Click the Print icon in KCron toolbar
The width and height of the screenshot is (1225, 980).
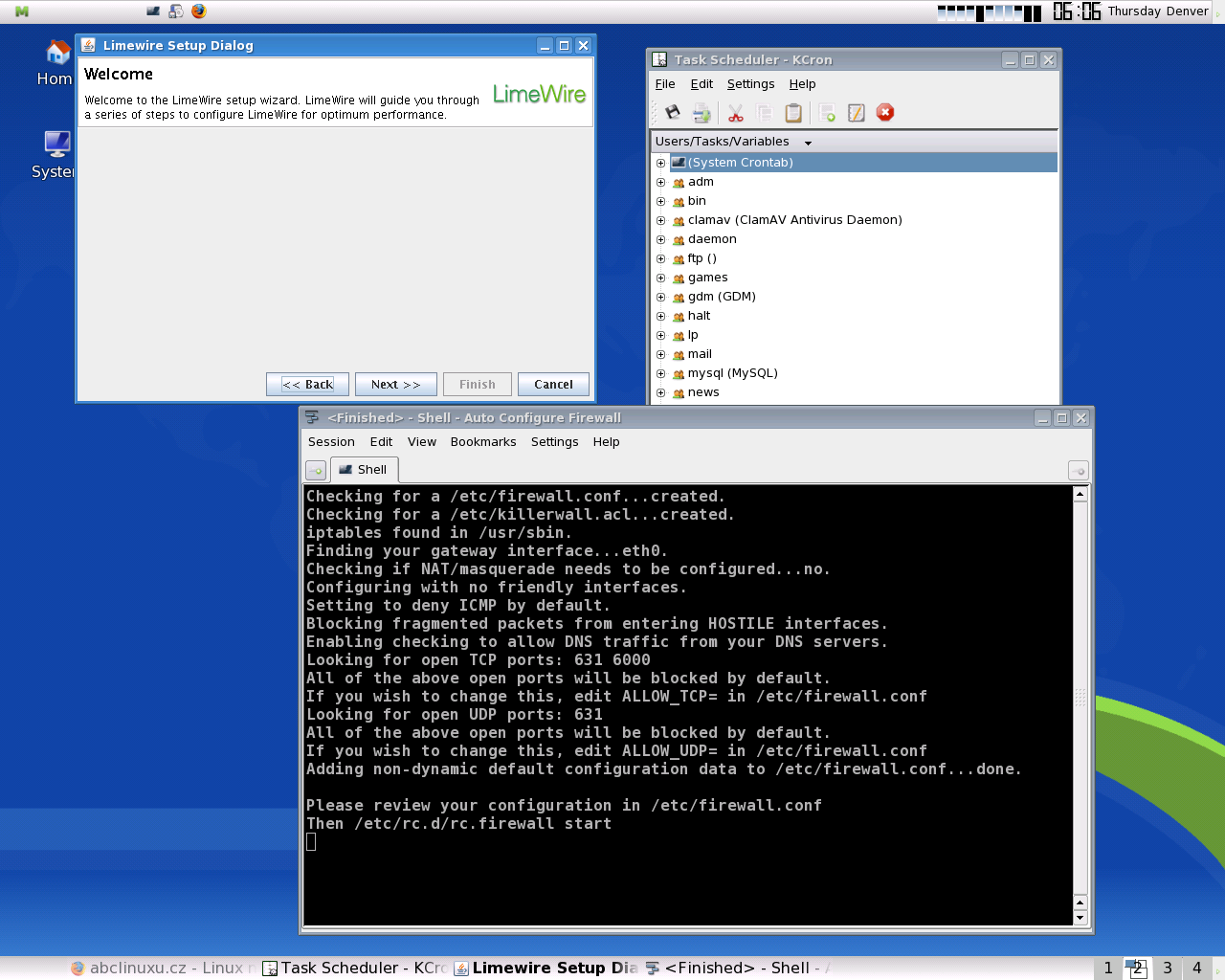702,113
